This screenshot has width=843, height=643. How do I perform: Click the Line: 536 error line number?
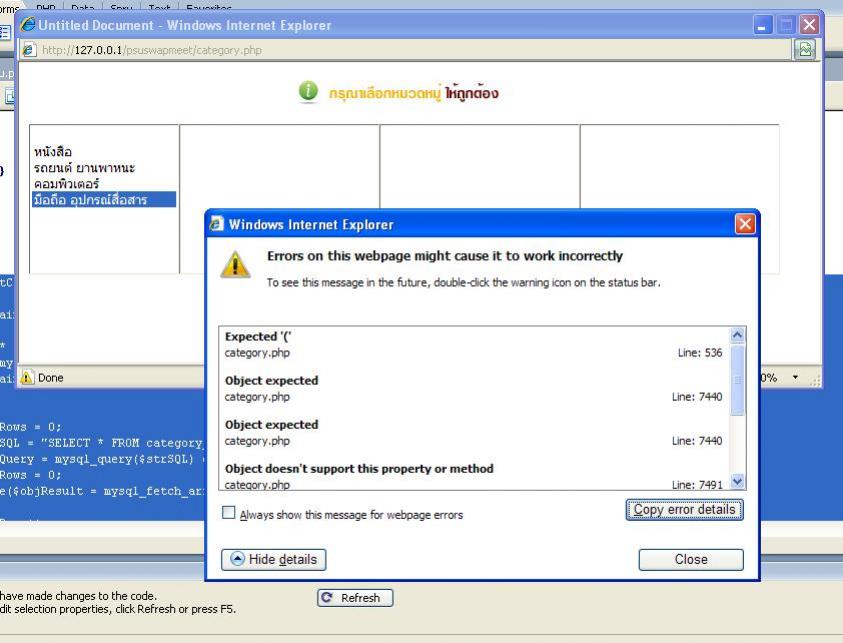tap(699, 353)
